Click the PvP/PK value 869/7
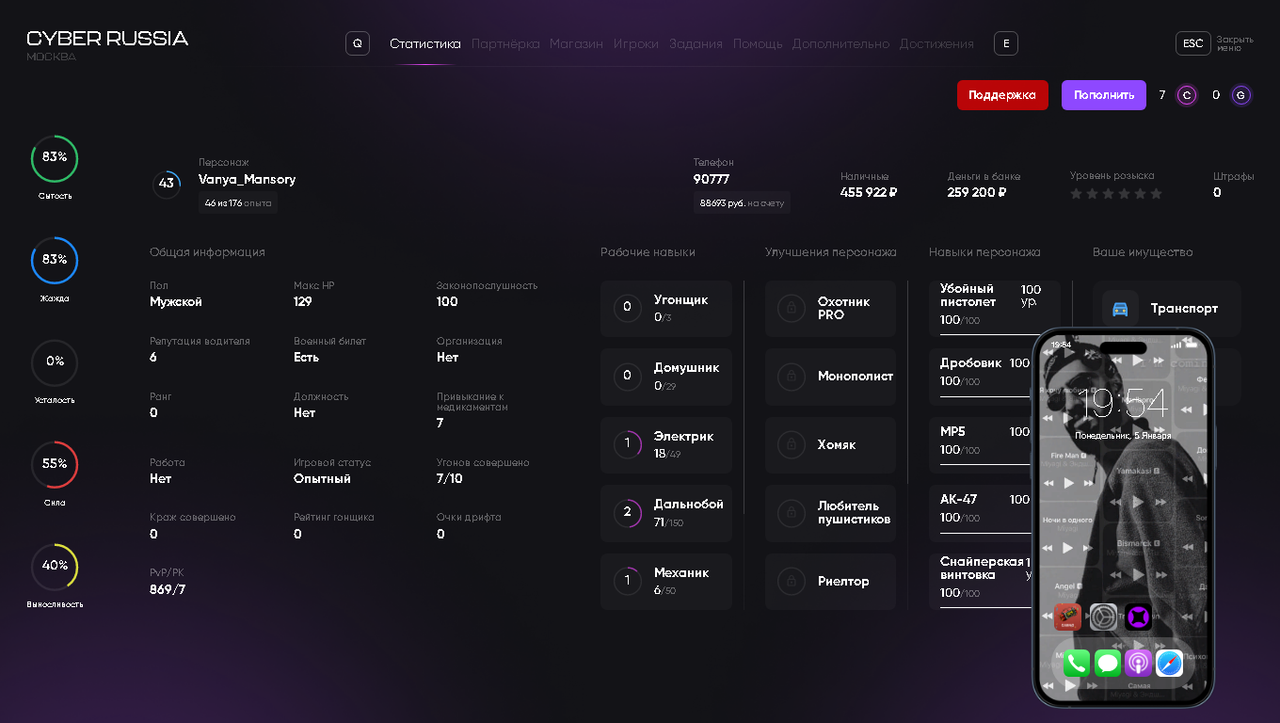Image resolution: width=1280 pixels, height=723 pixels. pyautogui.click(x=168, y=590)
